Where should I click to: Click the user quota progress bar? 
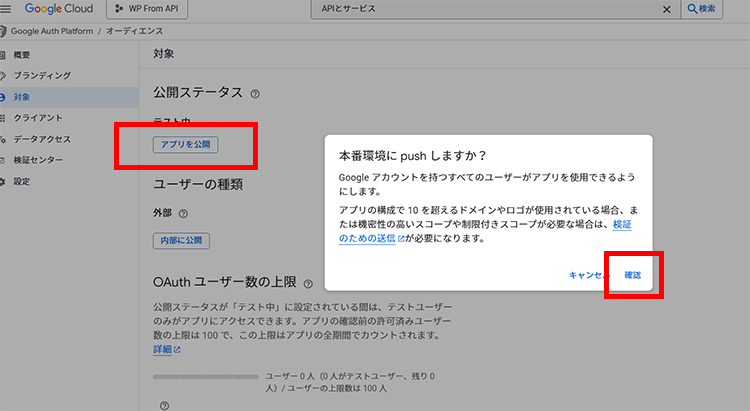(205, 378)
